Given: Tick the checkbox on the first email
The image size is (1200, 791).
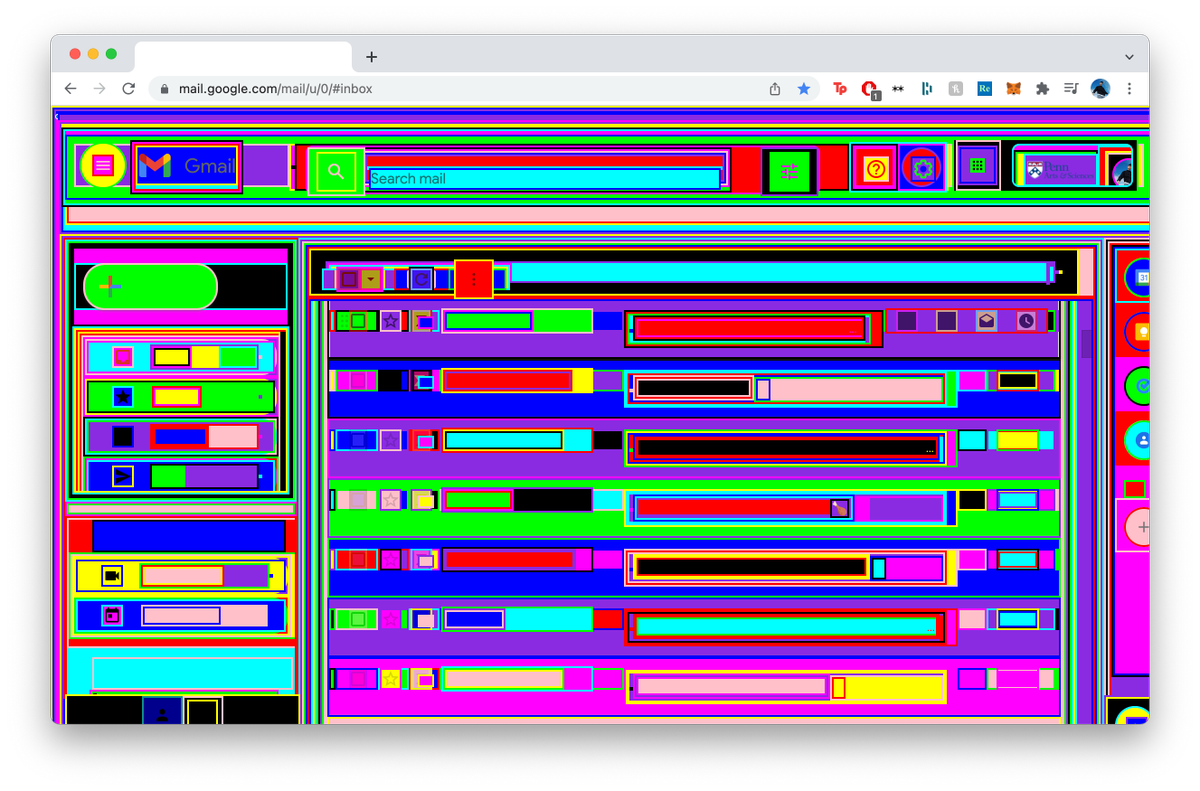Looking at the screenshot, I should click(357, 321).
